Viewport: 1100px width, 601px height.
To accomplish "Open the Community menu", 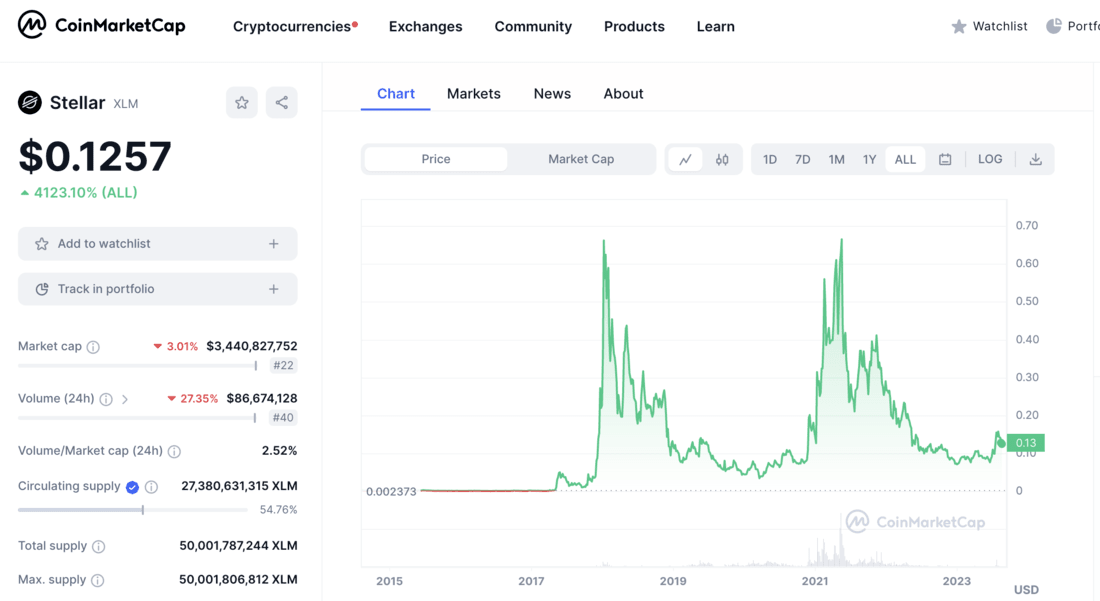I will 533,27.
